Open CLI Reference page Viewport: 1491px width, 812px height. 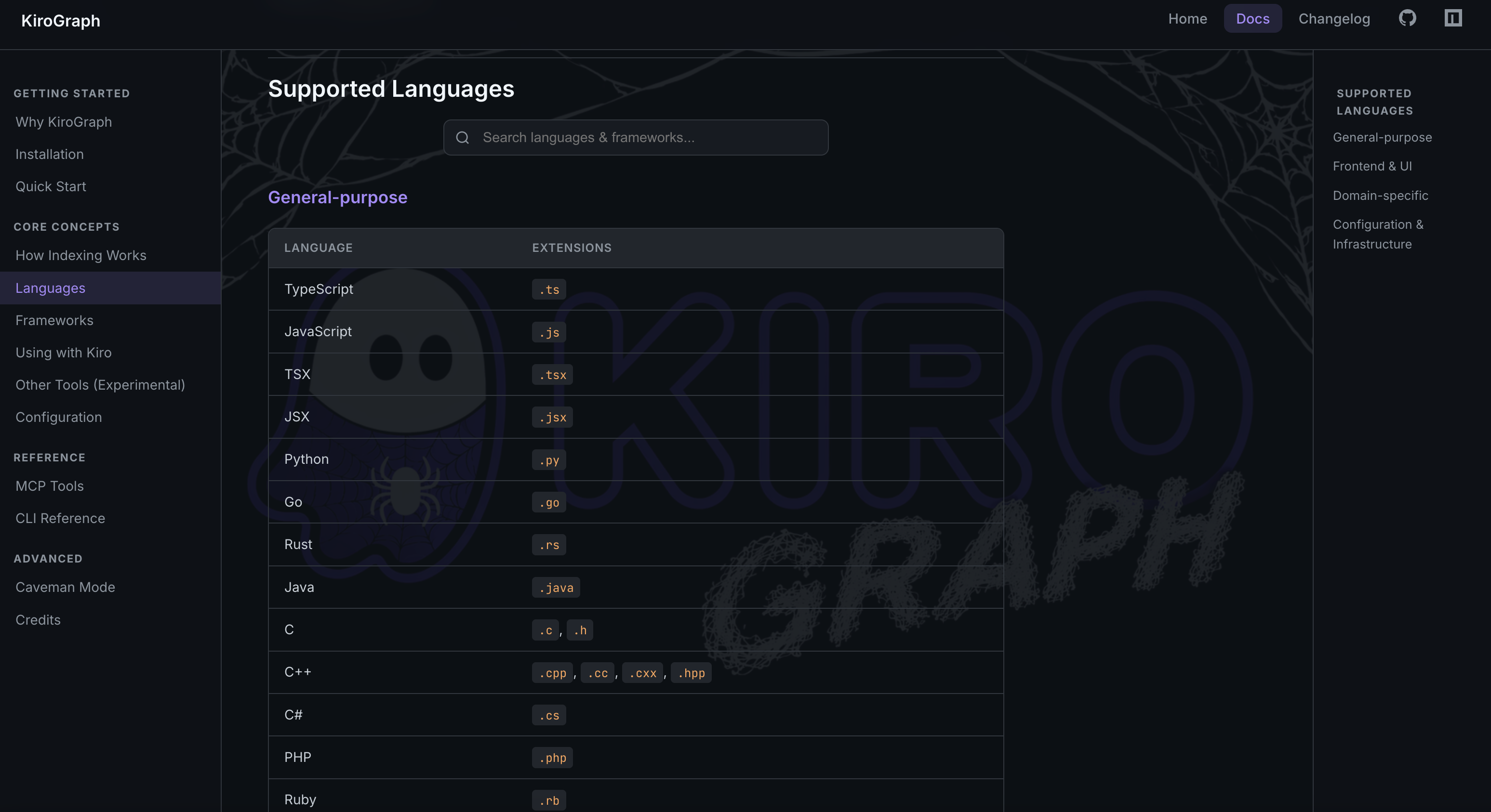click(x=60, y=519)
